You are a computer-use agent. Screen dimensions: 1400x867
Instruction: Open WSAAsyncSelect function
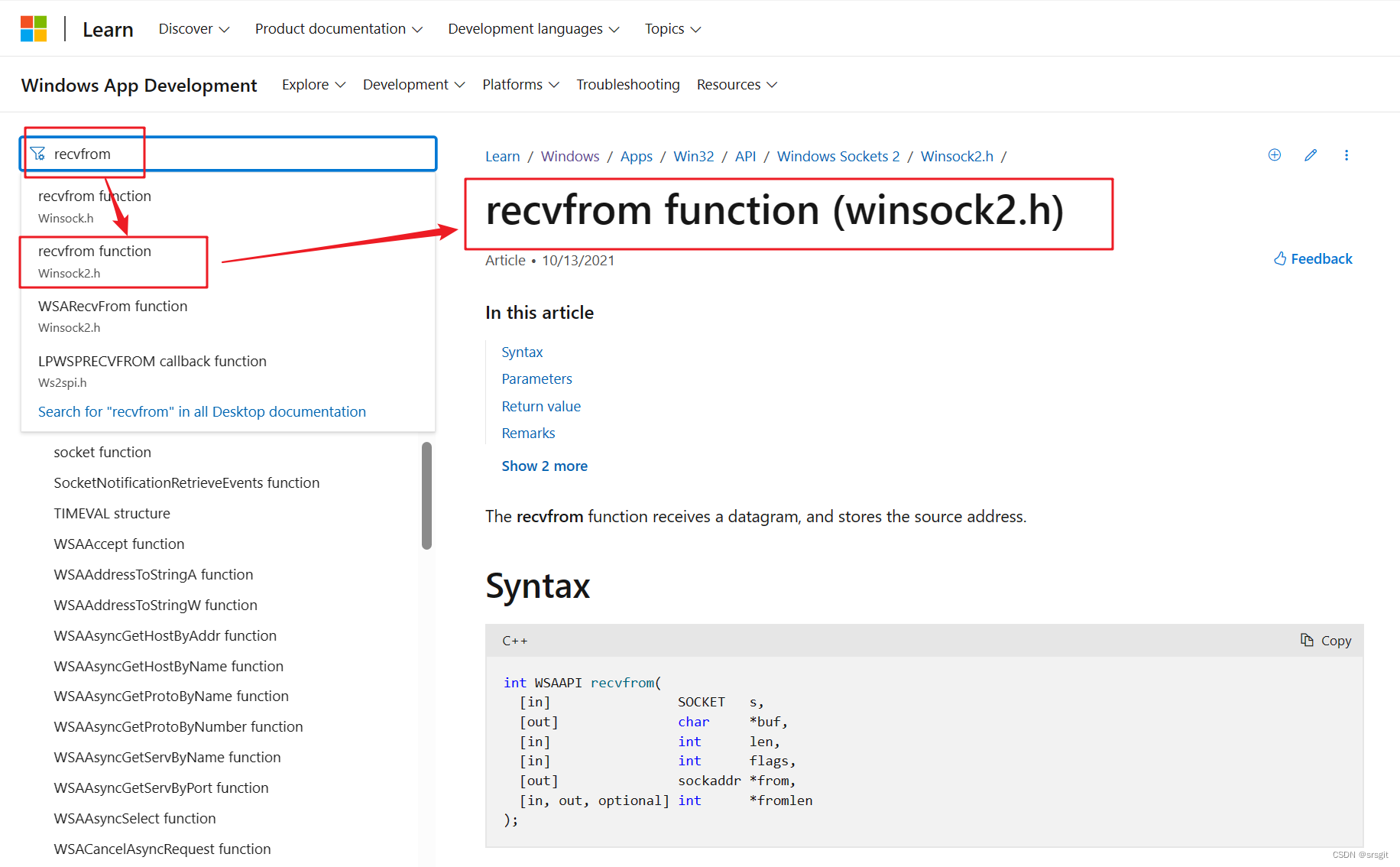click(x=134, y=818)
